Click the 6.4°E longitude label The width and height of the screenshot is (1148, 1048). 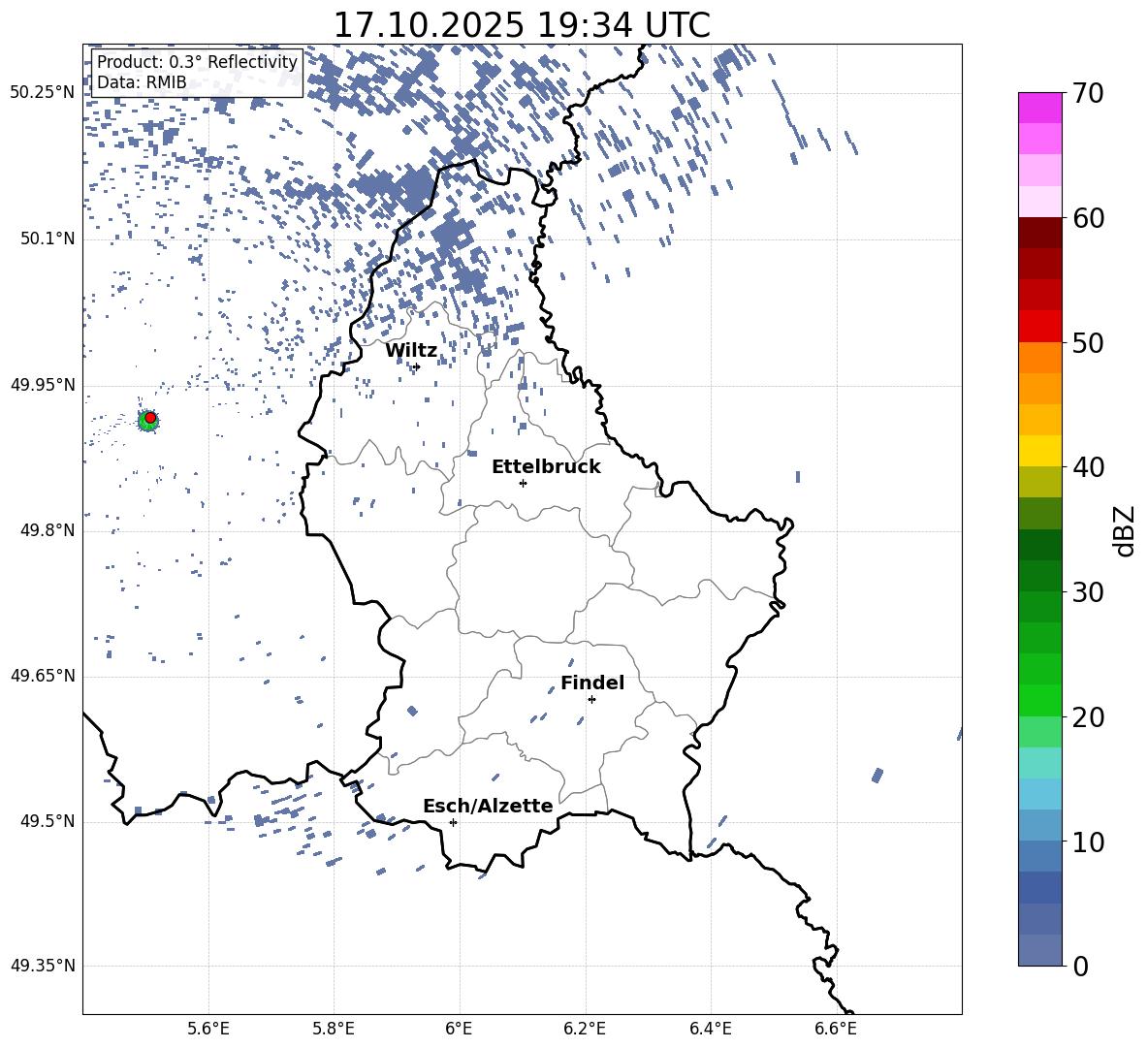(710, 1029)
